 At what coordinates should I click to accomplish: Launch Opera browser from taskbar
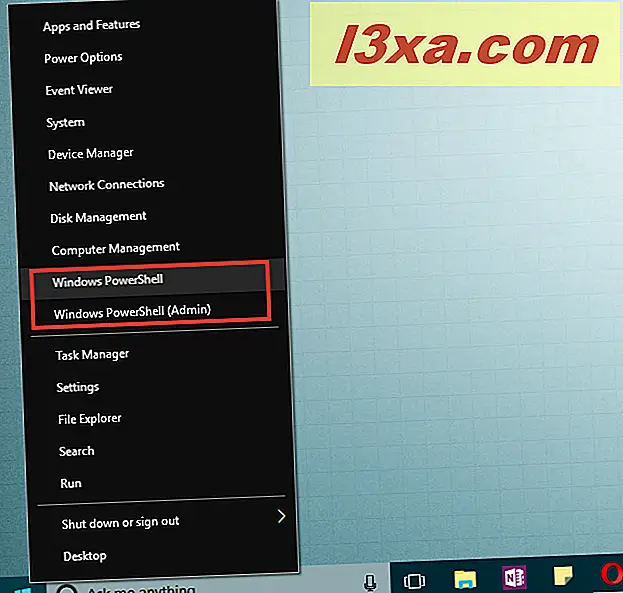pos(612,574)
